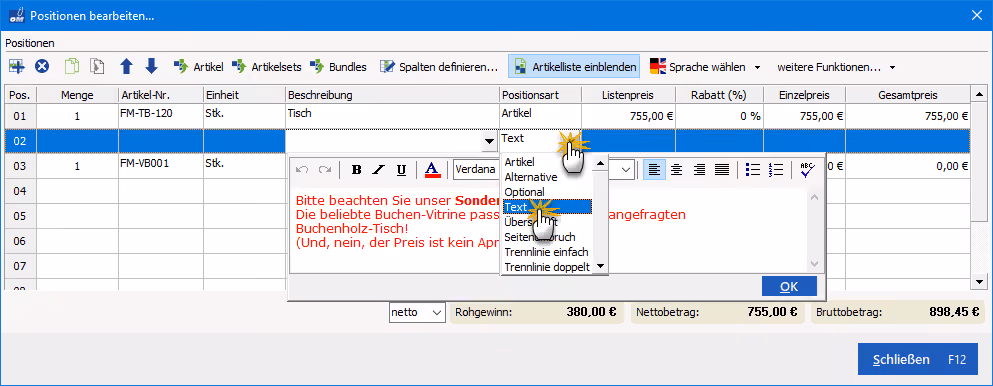Screen dimensions: 993x386
Task: Select the FM-TB-120 cell
Action: click(x=160, y=116)
